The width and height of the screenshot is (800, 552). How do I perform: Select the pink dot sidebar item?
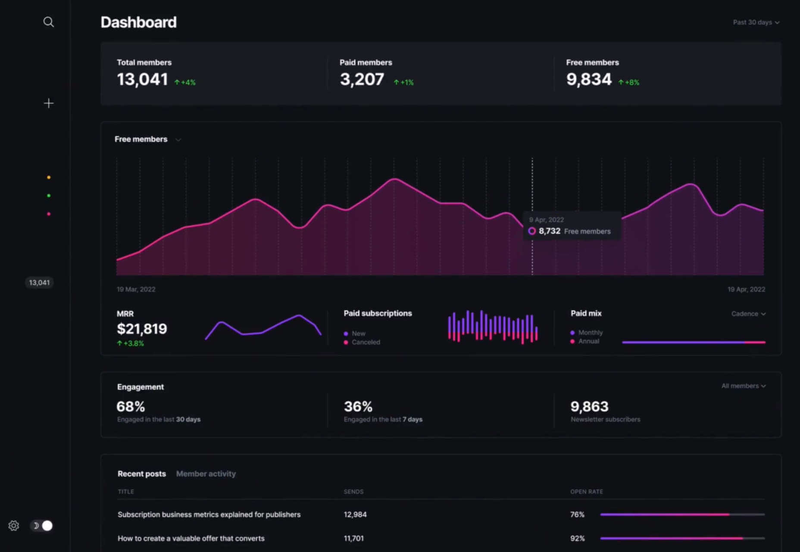(48, 214)
